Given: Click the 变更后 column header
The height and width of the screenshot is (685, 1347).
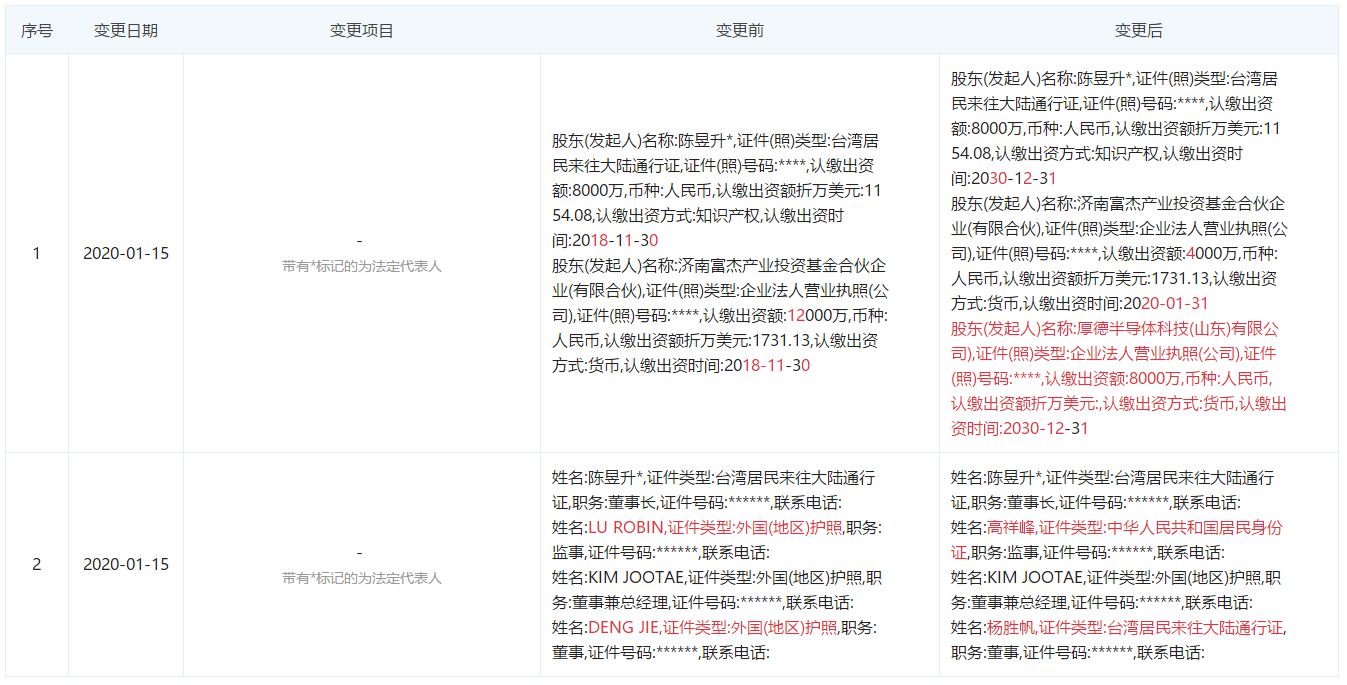Looking at the screenshot, I should tap(1138, 30).
